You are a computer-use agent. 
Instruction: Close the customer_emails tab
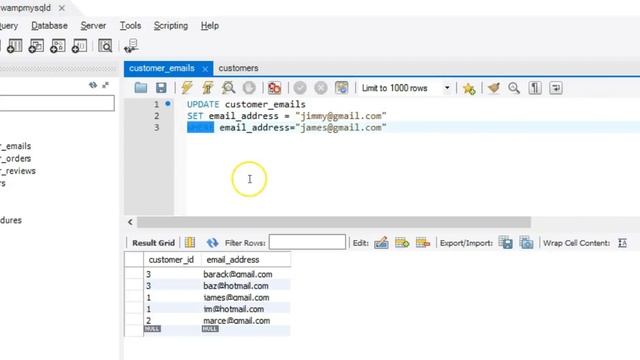pos(205,69)
